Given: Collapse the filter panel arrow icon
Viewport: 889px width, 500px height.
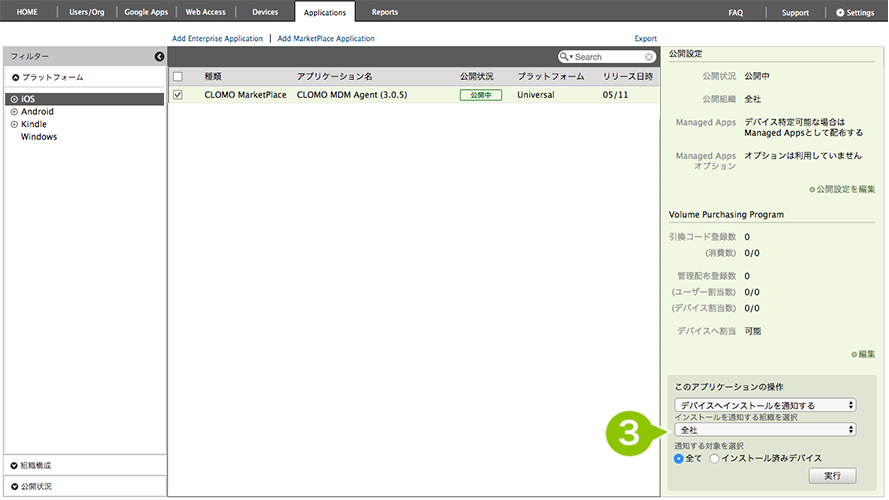Looking at the screenshot, I should click(159, 57).
